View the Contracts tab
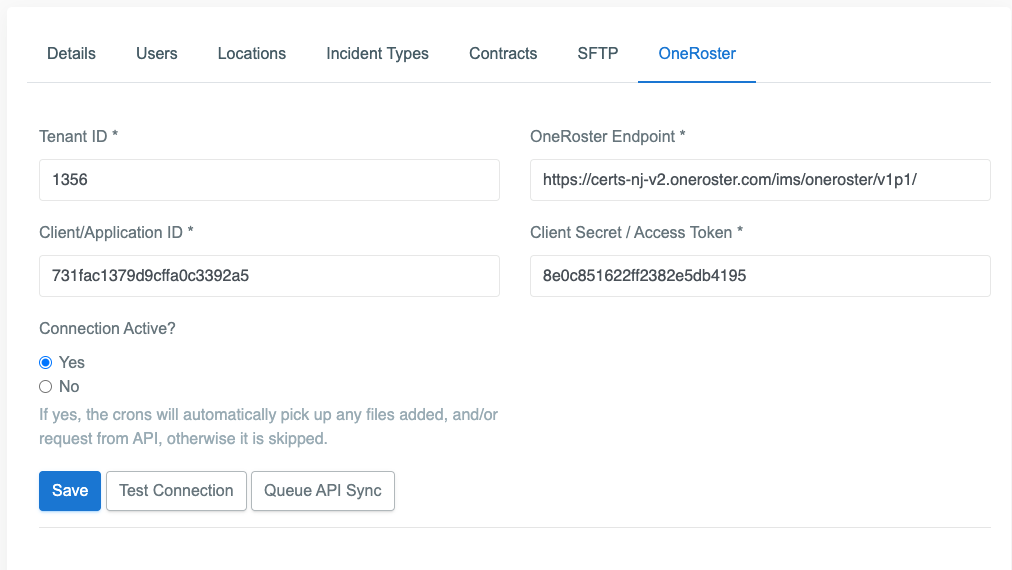 click(503, 54)
